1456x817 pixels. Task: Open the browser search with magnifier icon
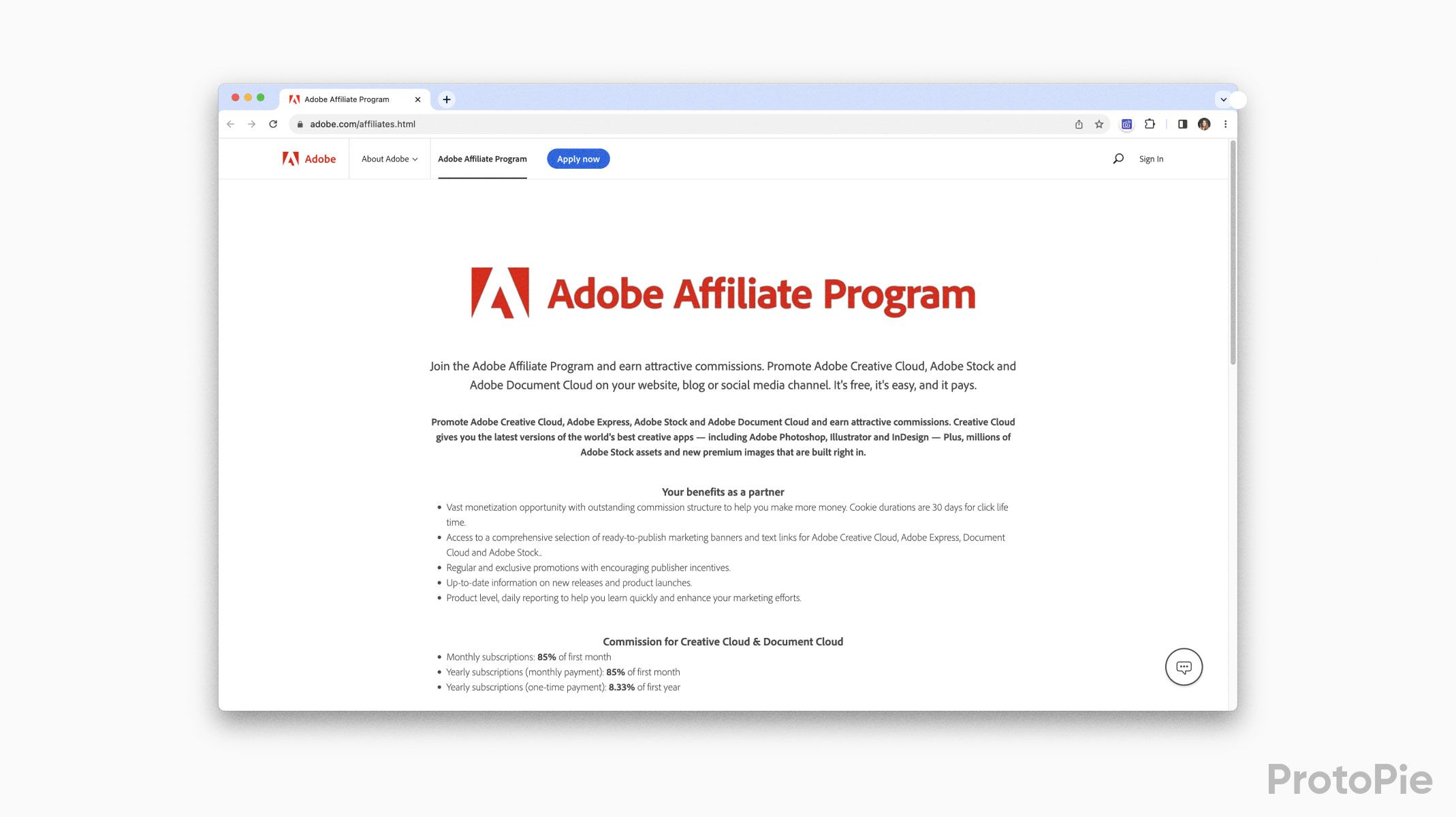(x=1118, y=159)
